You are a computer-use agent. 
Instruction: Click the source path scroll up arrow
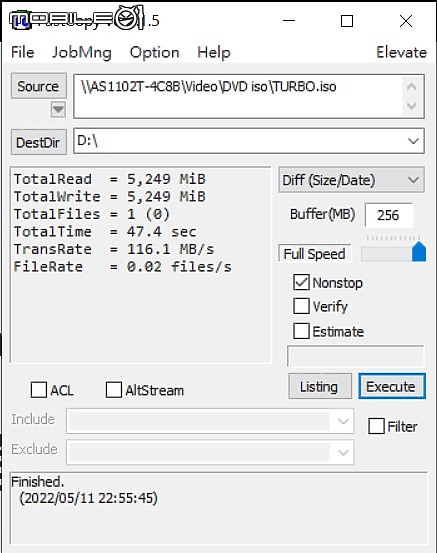coord(412,87)
